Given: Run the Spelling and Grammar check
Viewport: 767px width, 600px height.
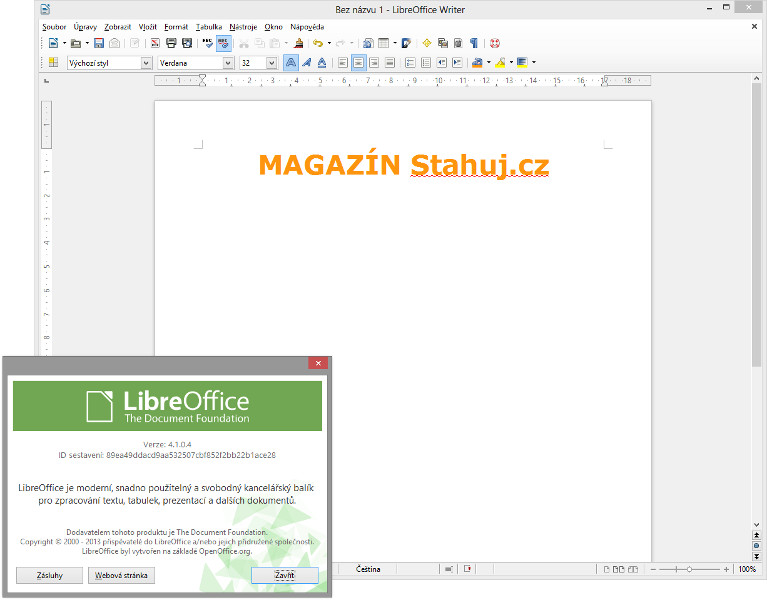Looking at the screenshot, I should [x=208, y=44].
